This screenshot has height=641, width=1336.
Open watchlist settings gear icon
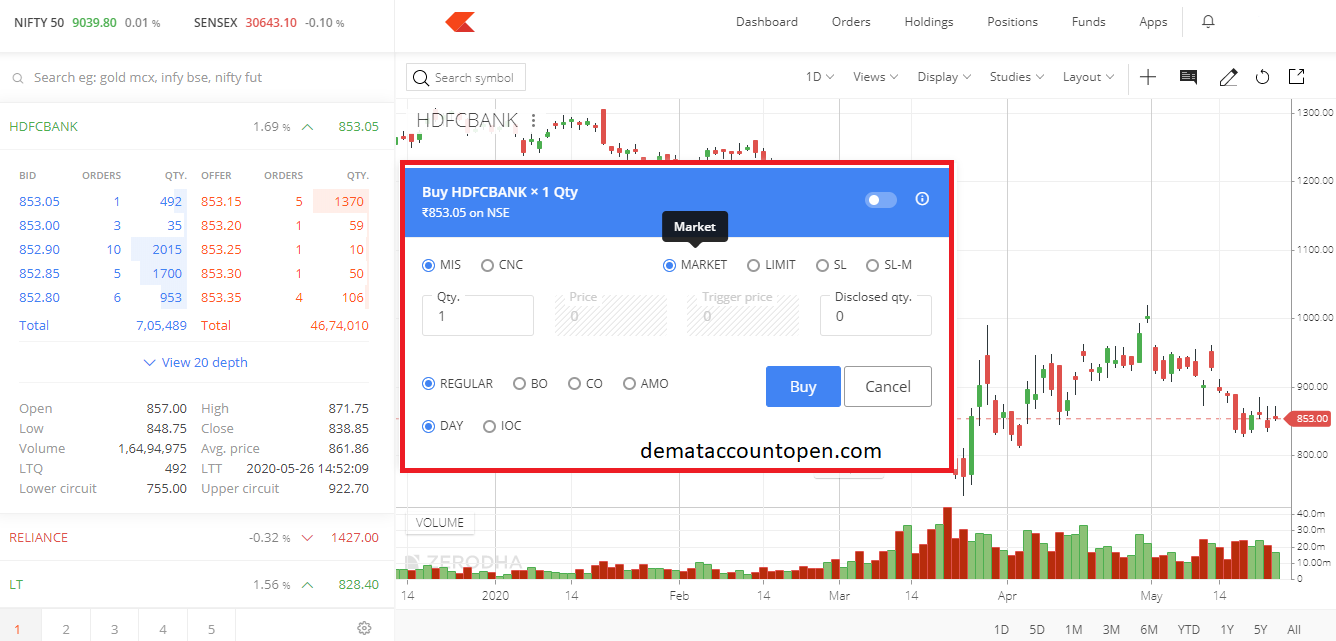(364, 629)
